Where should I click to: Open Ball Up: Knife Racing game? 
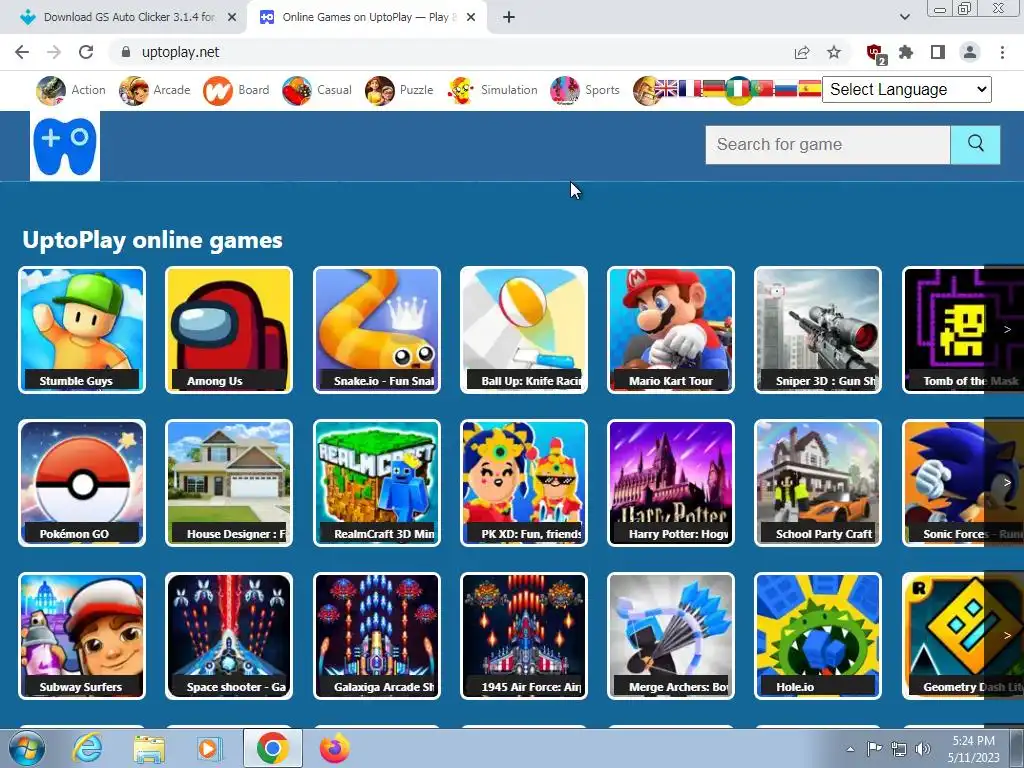524,330
